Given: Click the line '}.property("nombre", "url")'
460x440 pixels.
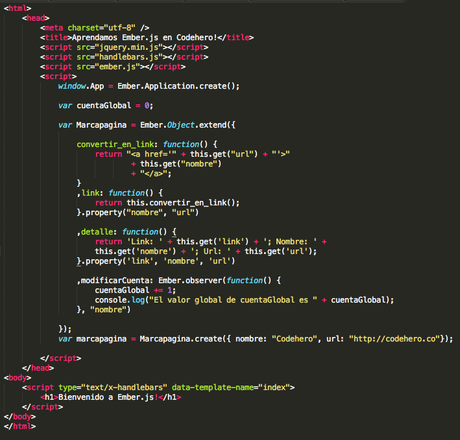Looking at the screenshot, I should (x=138, y=212).
